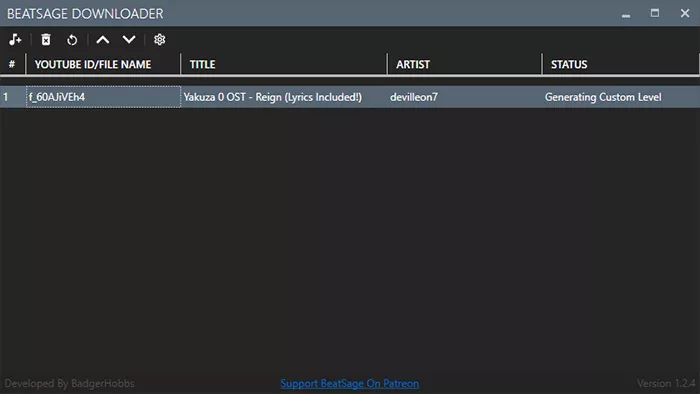Screen dimensions: 700x394
Task: Click the add song music-note icon
Action: [x=15, y=40]
